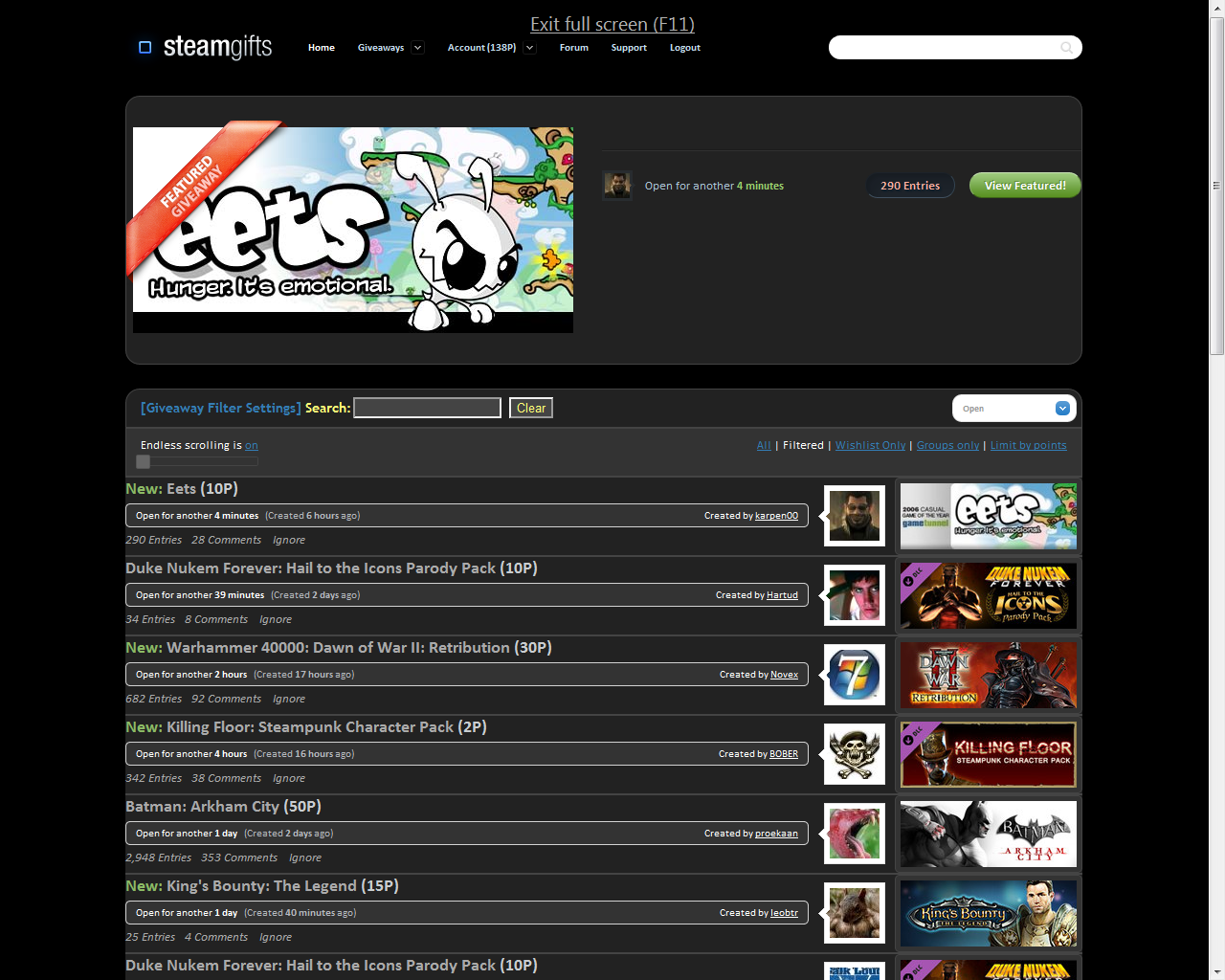Viewport: 1225px width, 980px height.
Task: Click the page vertical scrollbar thumb
Action: click(1217, 187)
